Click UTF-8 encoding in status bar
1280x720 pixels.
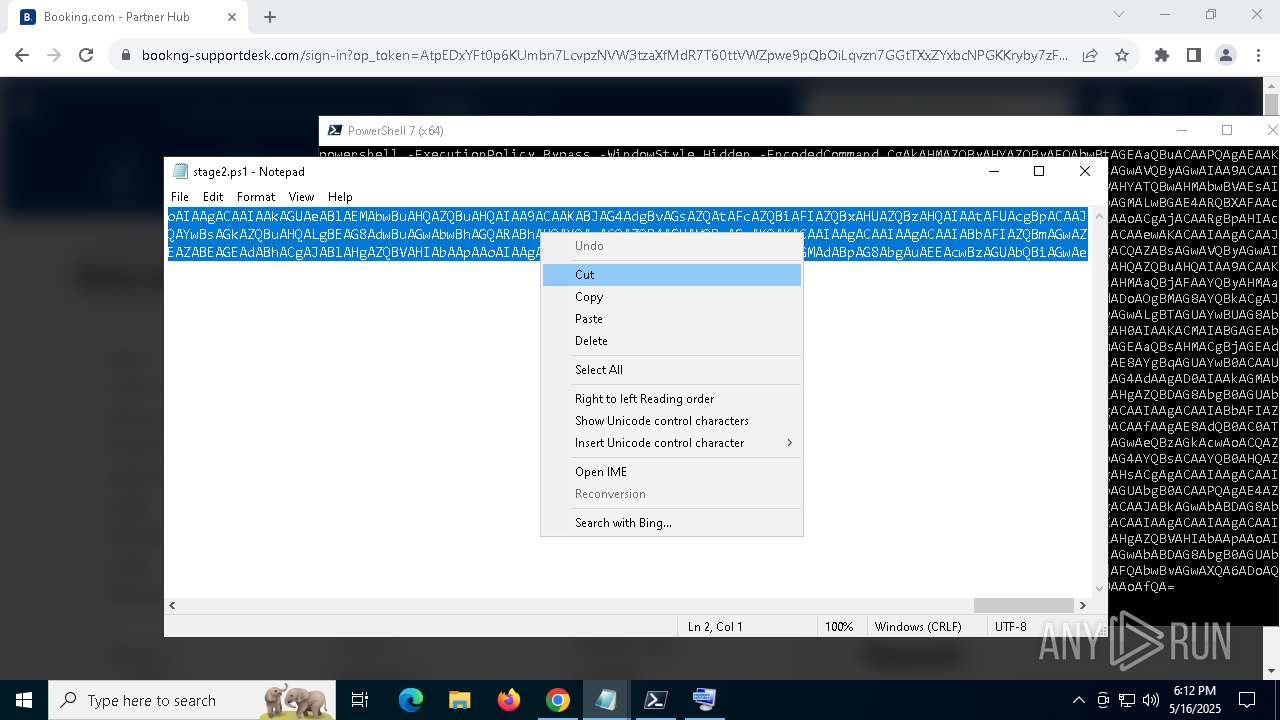[1010, 627]
